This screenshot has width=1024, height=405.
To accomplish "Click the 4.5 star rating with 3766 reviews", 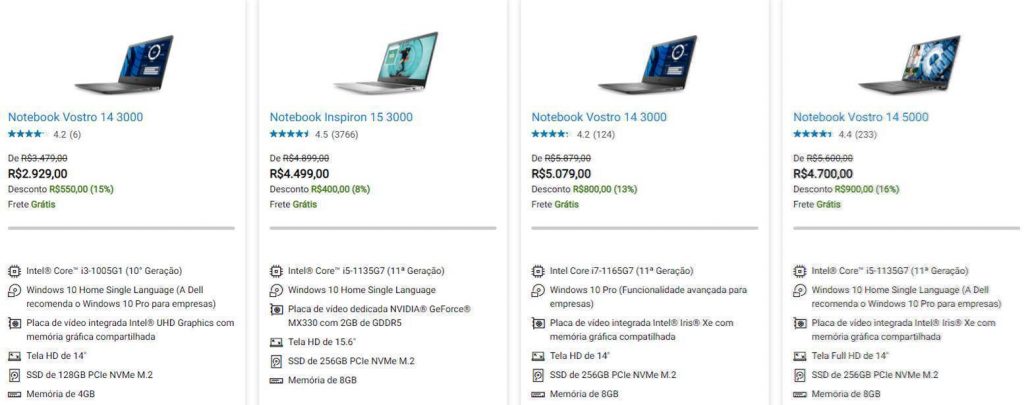I will pos(314,135).
